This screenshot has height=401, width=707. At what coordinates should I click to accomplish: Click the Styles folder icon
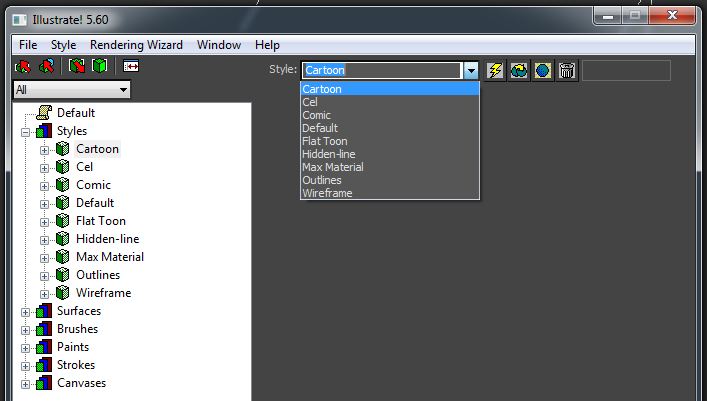[44, 131]
